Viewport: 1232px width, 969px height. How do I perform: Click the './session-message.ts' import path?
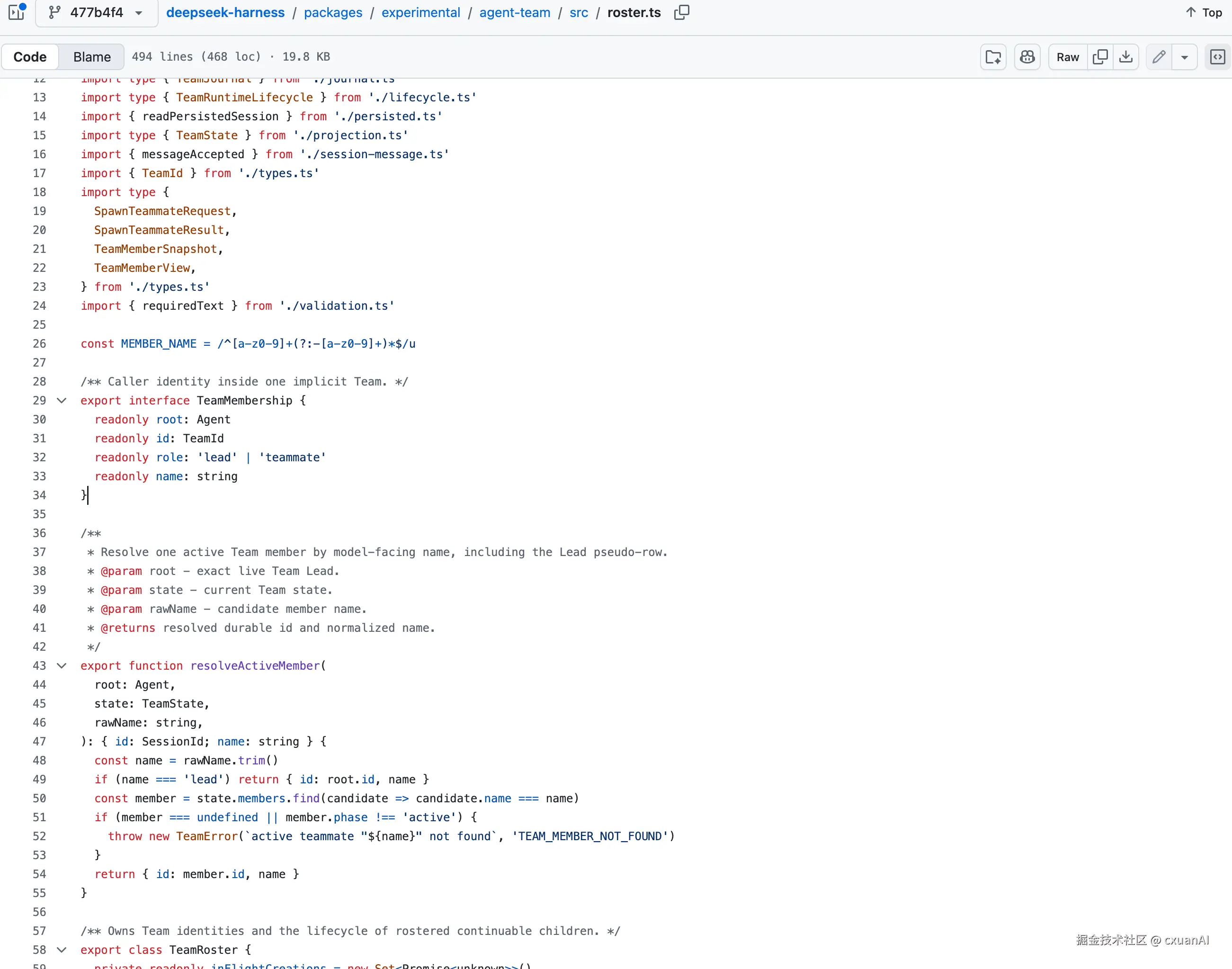click(375, 154)
